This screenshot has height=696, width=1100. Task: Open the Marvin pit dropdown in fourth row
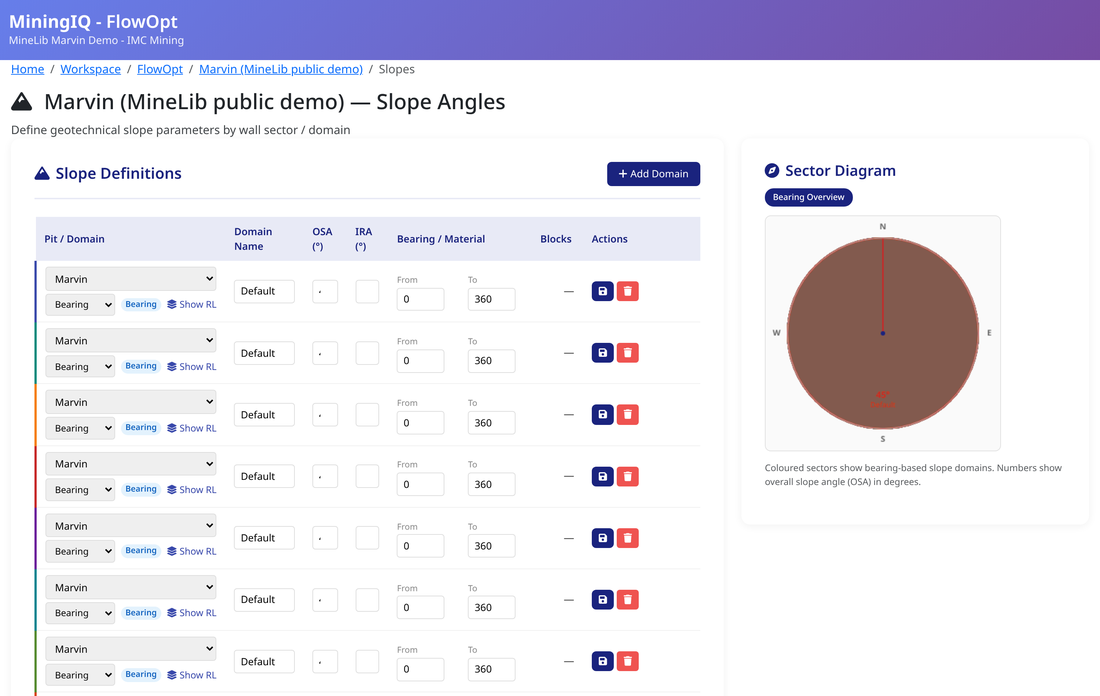pos(130,464)
